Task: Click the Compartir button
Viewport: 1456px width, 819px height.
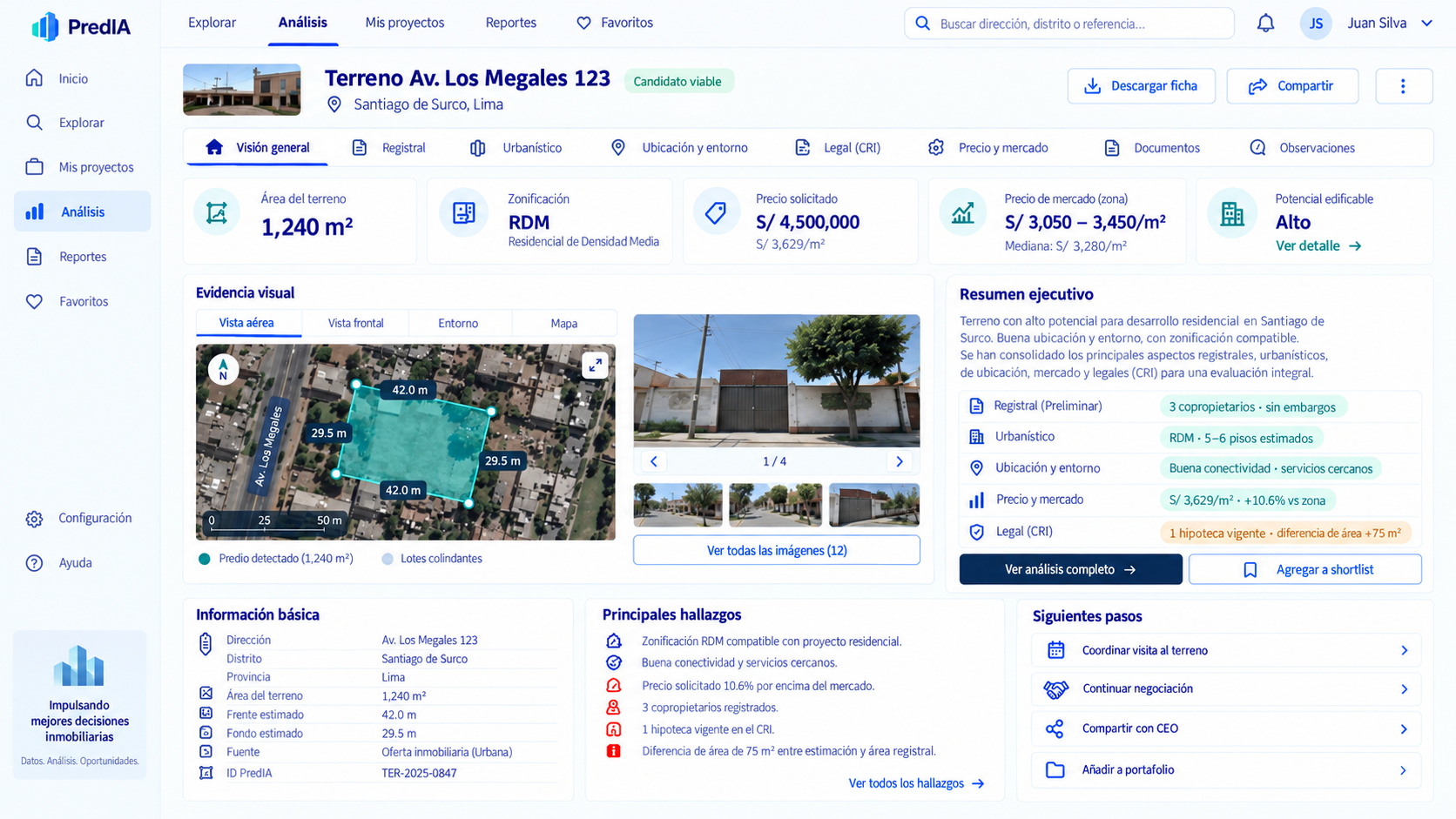Action: click(1292, 86)
